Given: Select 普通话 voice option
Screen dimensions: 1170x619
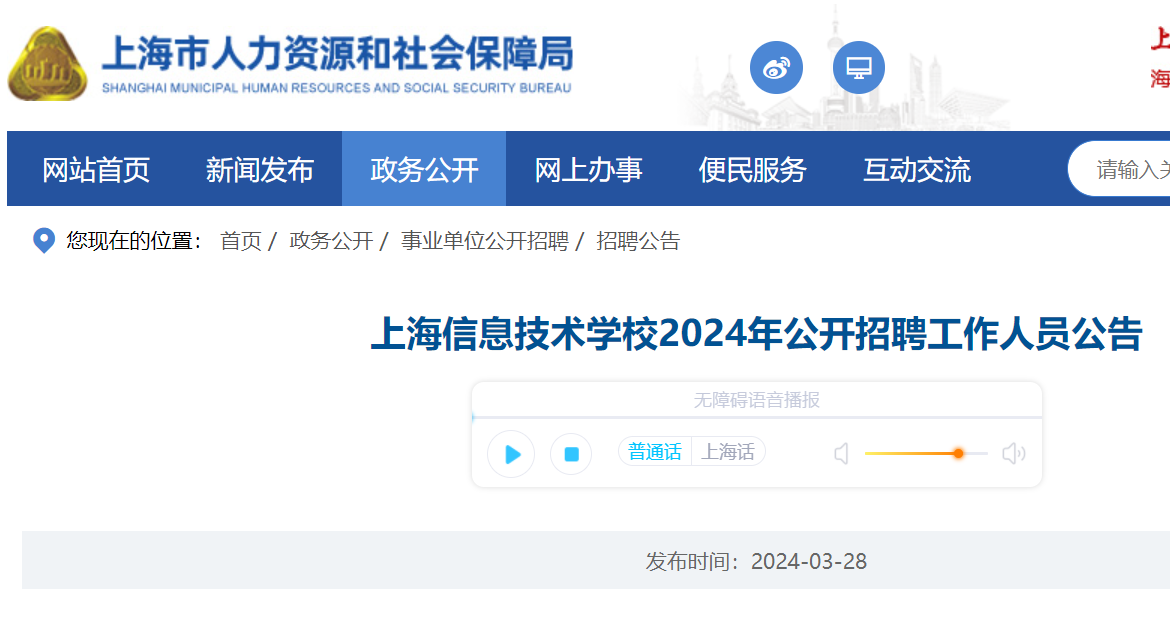Looking at the screenshot, I should pos(654,452).
